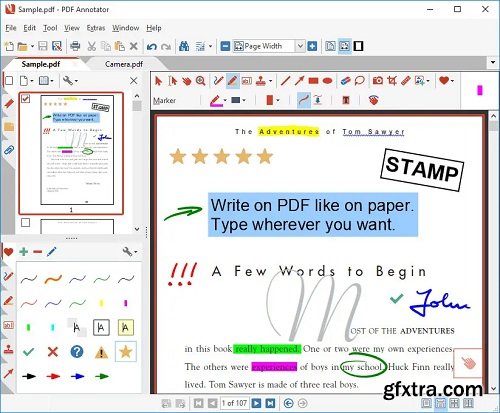Select the Stamp tool
This screenshot has height=413, width=500.
[261, 81]
